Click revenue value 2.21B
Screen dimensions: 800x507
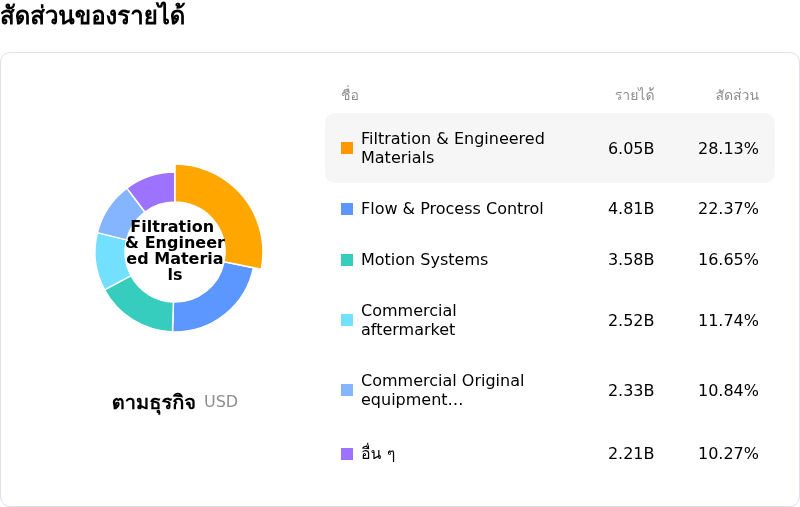631,453
